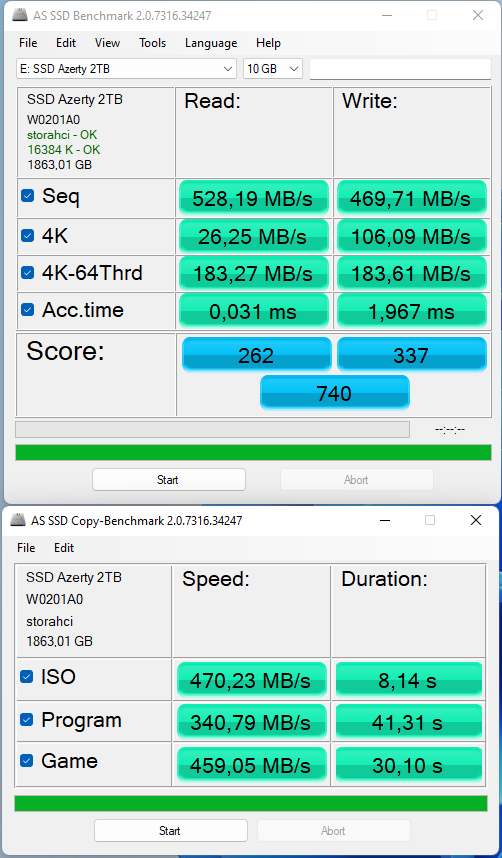Toggle the Acc.time checkbox
The height and width of the screenshot is (858, 502).
coord(27,310)
